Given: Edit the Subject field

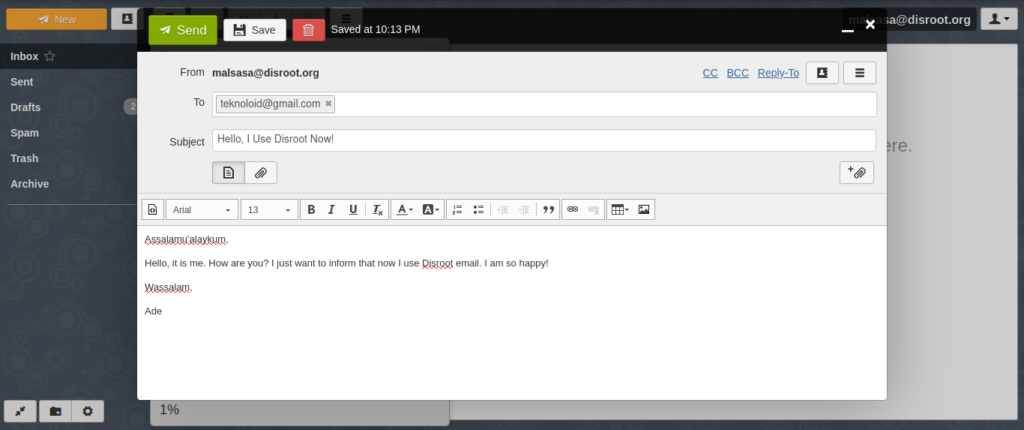Looking at the screenshot, I should [544, 141].
